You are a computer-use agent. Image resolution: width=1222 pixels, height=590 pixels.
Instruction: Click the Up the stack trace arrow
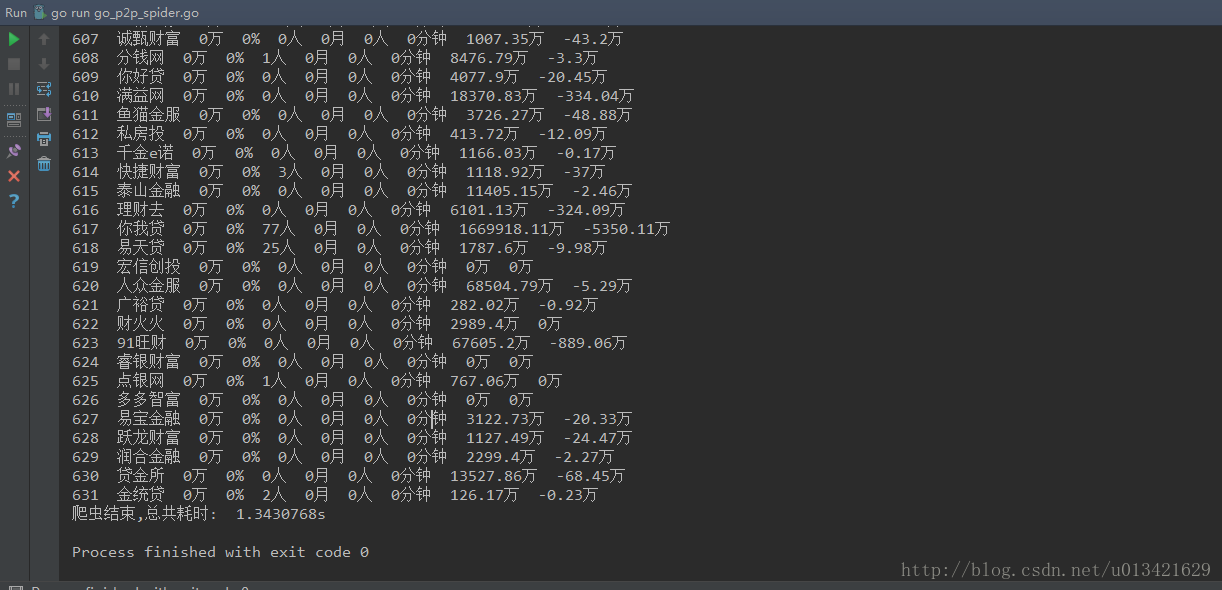tap(44, 39)
